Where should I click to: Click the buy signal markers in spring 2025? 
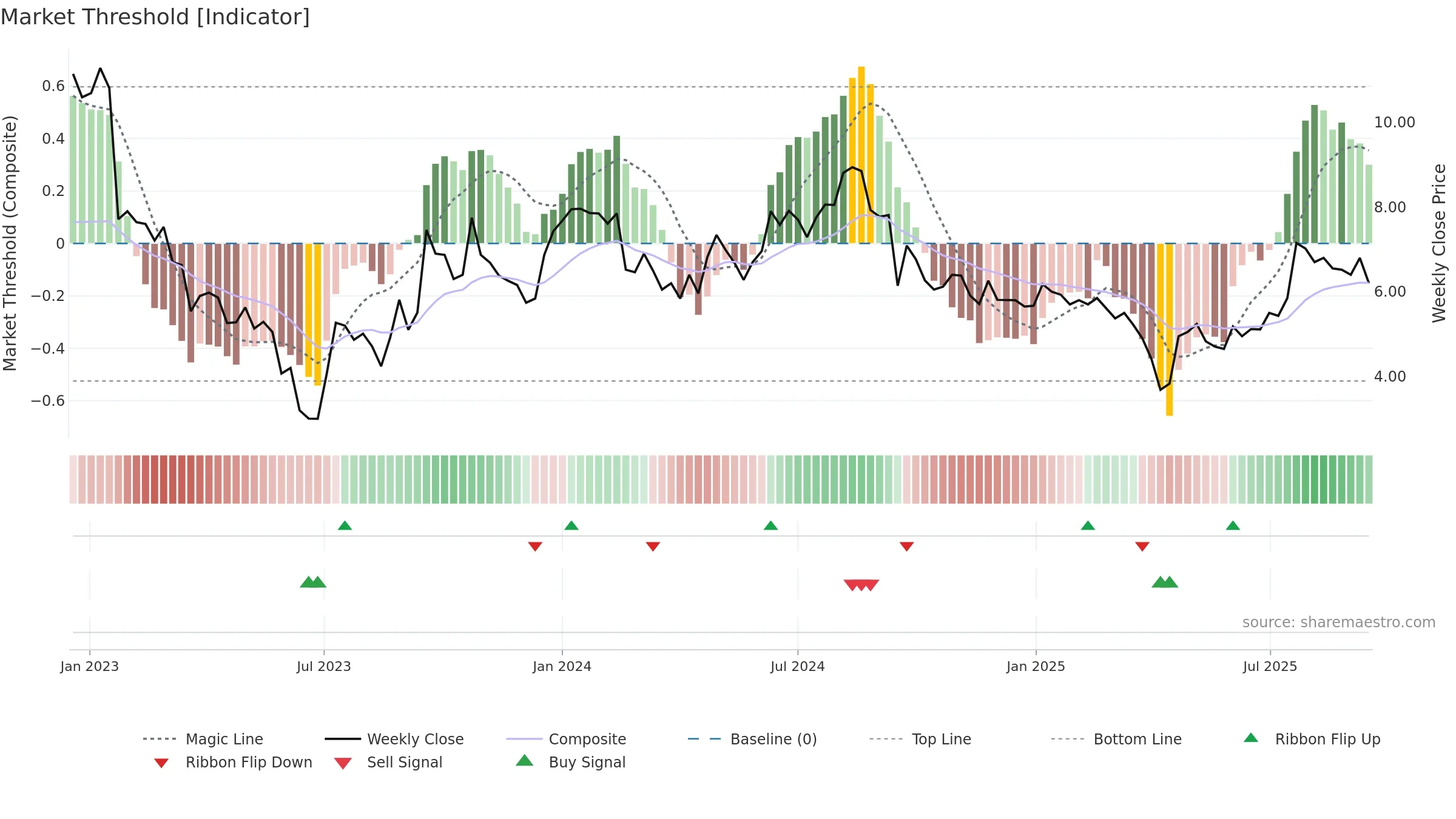(1165, 582)
